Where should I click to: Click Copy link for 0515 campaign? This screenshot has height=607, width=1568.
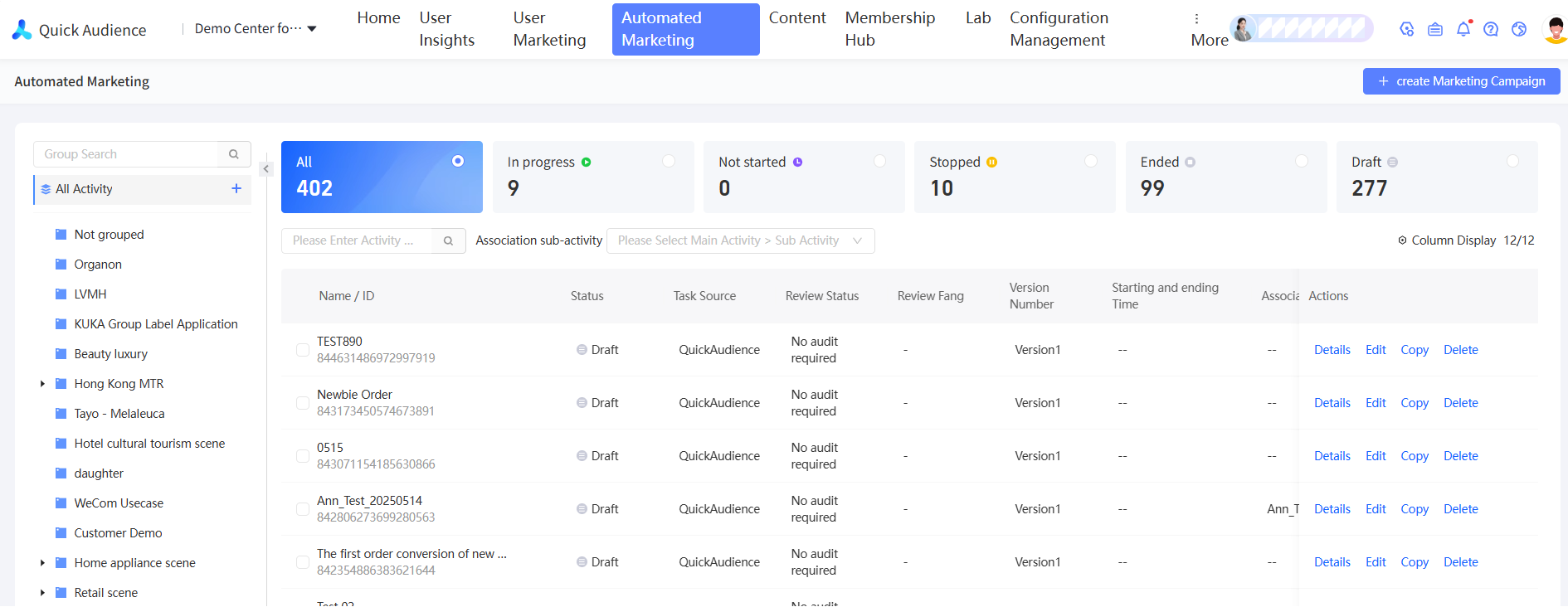click(1414, 456)
